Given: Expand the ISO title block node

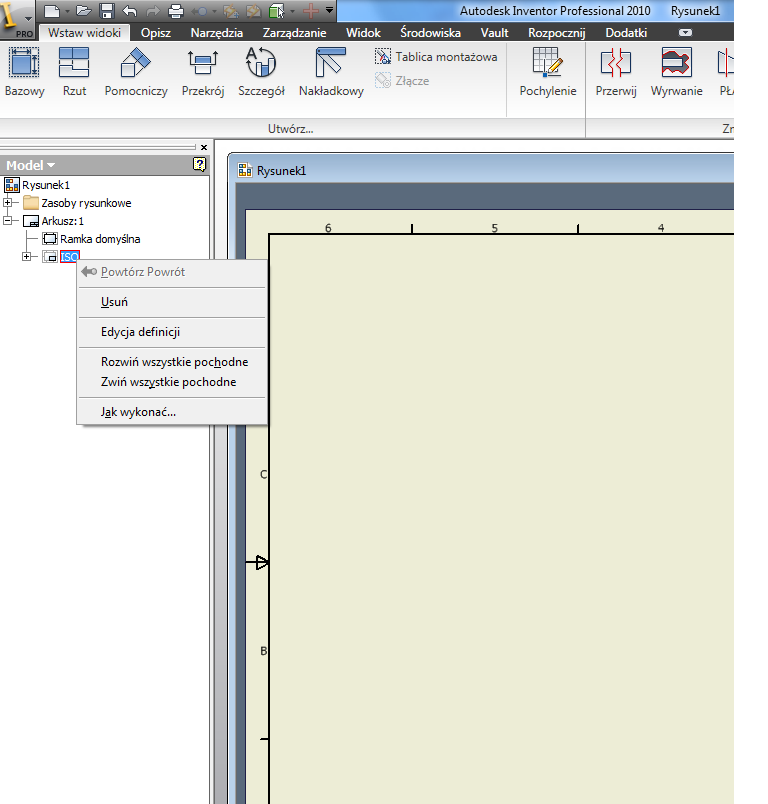Looking at the screenshot, I should [x=27, y=256].
